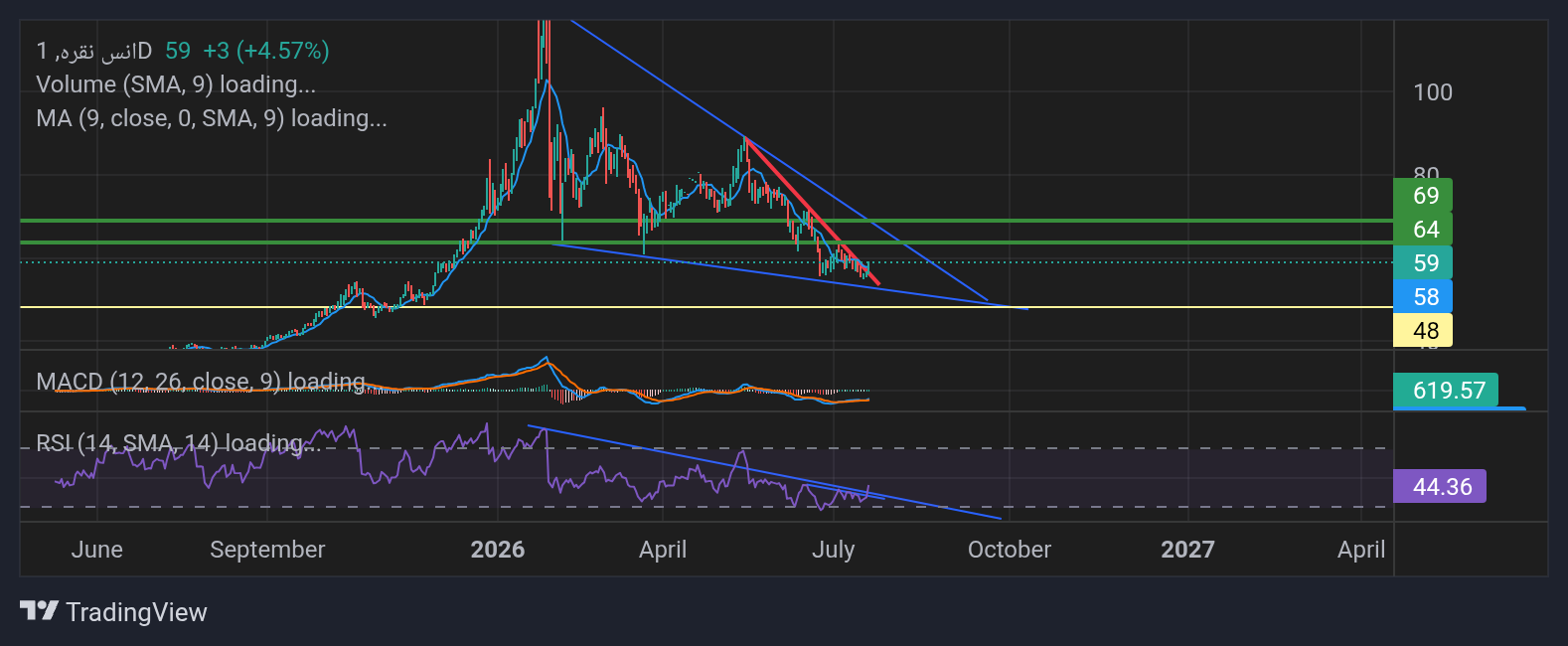
Task: Select the thick red downtrend line
Action: 812,212
